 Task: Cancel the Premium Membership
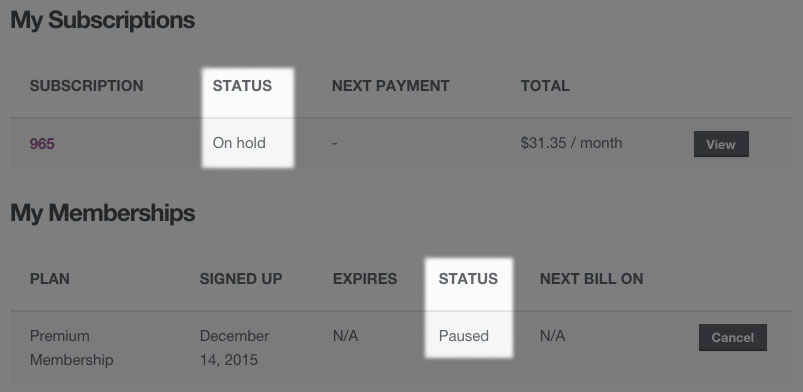733,337
